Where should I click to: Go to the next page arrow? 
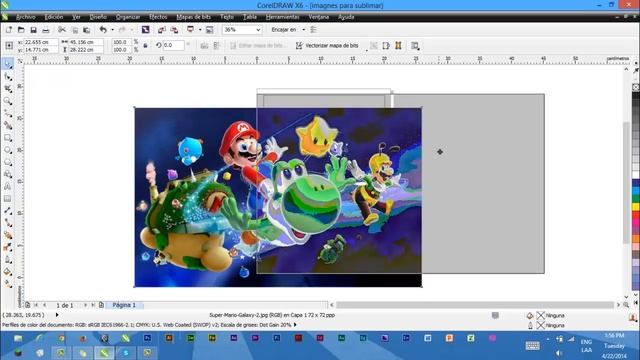(86, 305)
